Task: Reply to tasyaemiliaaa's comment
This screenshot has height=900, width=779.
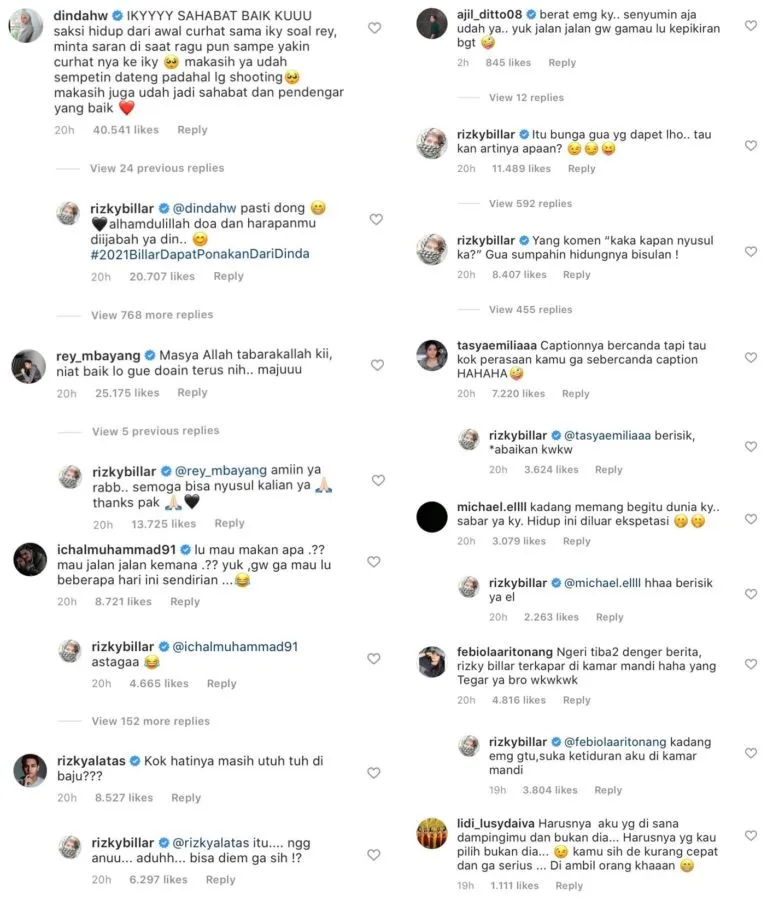Action: (576, 394)
